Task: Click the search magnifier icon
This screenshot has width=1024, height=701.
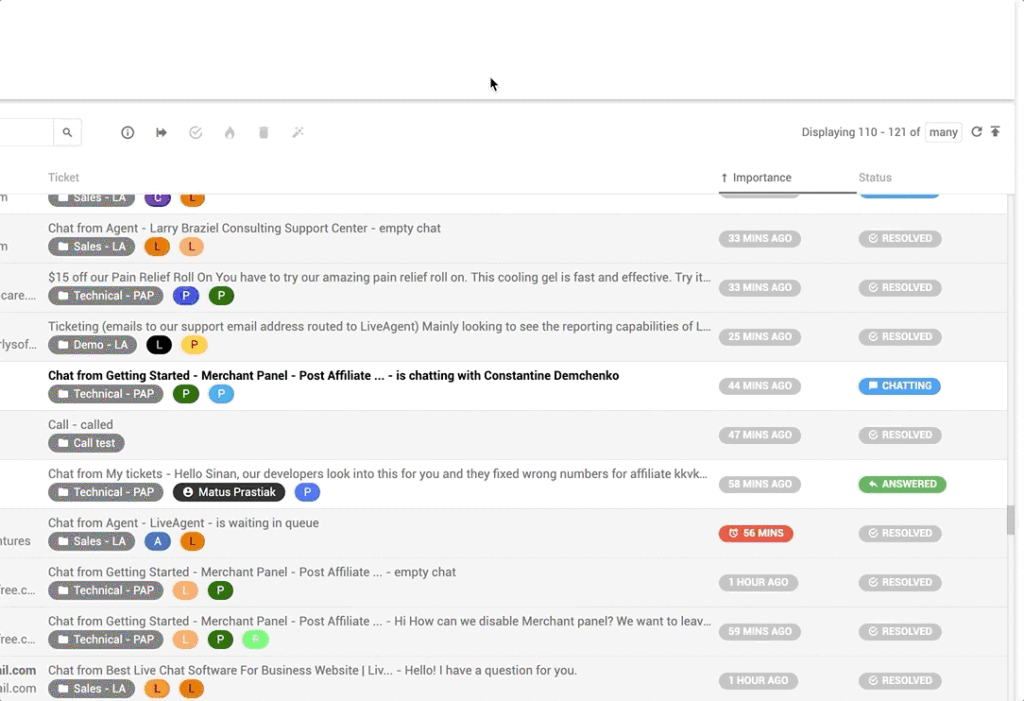Action: (67, 131)
